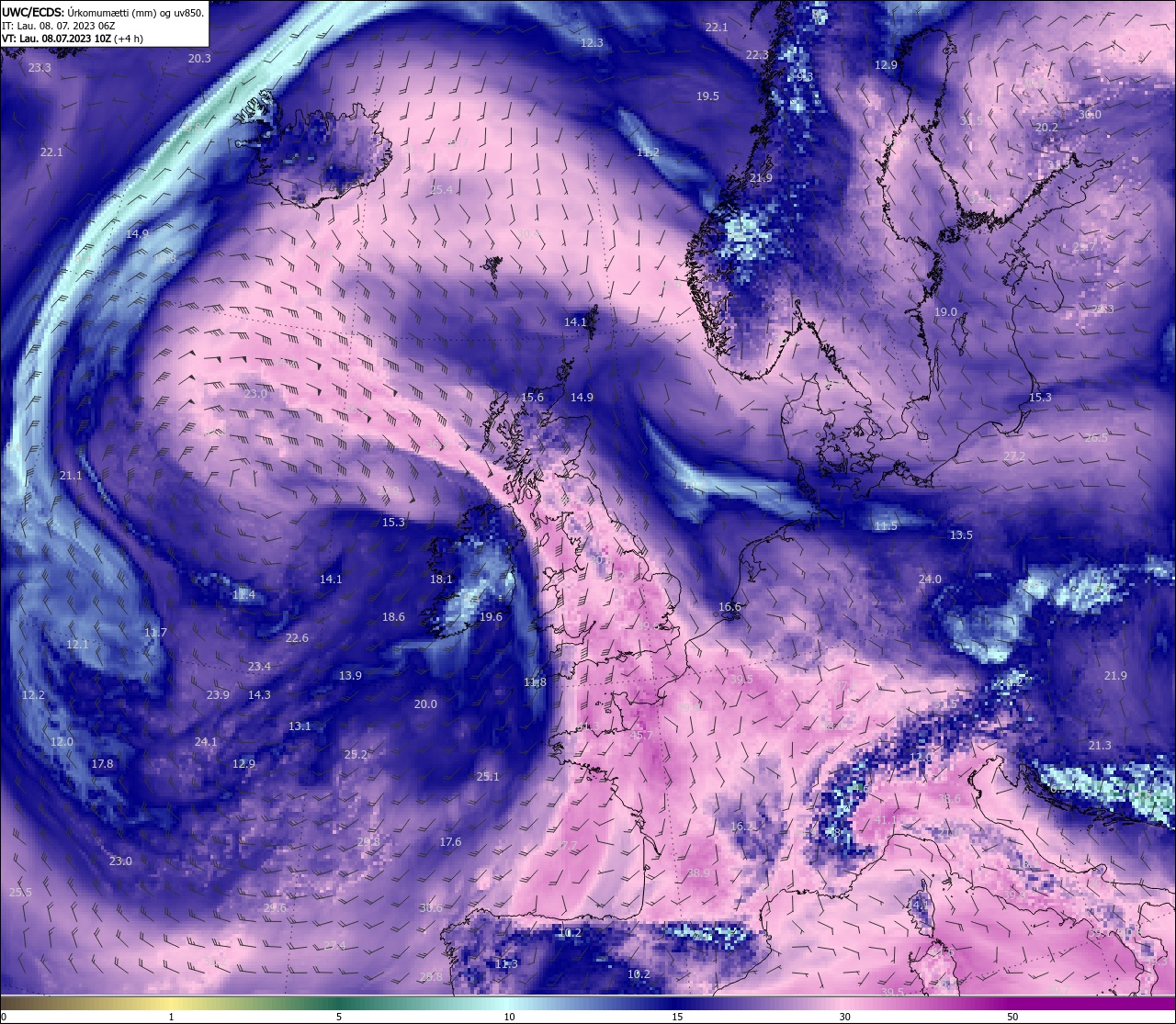Click the map value 18.1 over Ireland
The width and height of the screenshot is (1176, 1024).
(x=441, y=580)
